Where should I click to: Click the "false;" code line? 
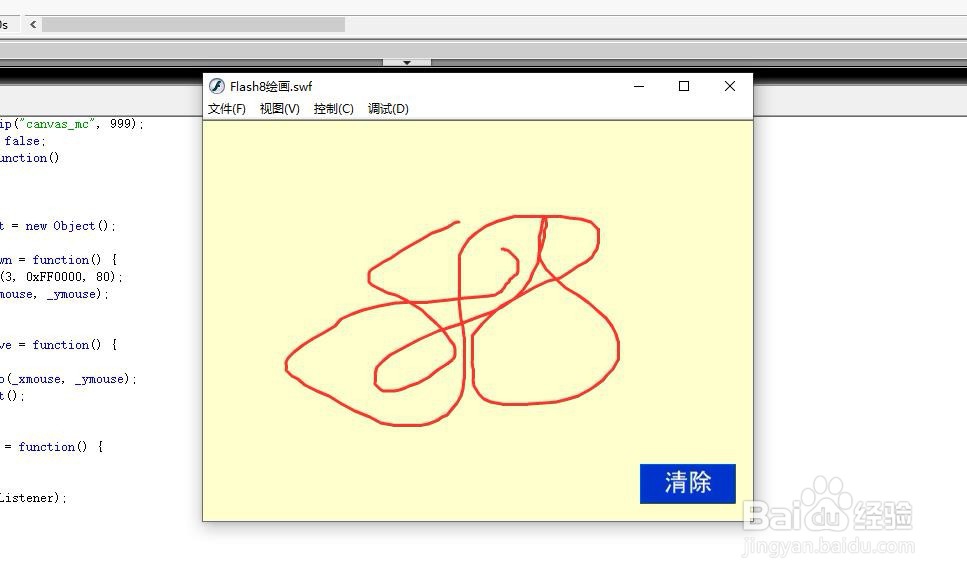(23, 141)
